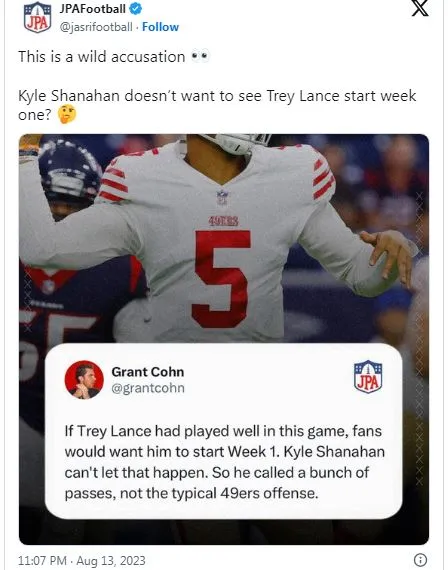Screen dimensions: 448x570
Task: Open the info circle icon beside timestamp
Action: [420, 560]
